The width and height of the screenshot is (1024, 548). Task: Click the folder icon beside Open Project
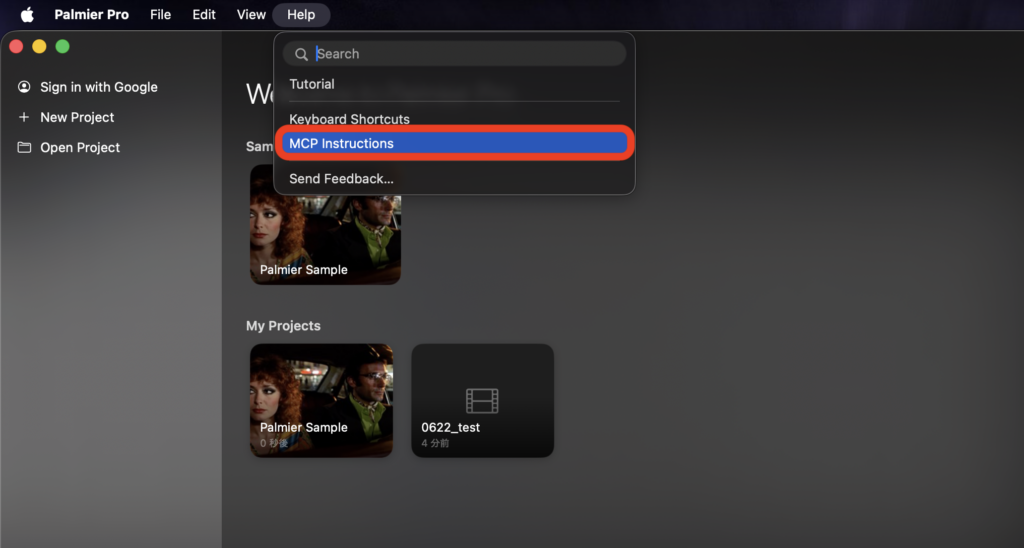24,147
